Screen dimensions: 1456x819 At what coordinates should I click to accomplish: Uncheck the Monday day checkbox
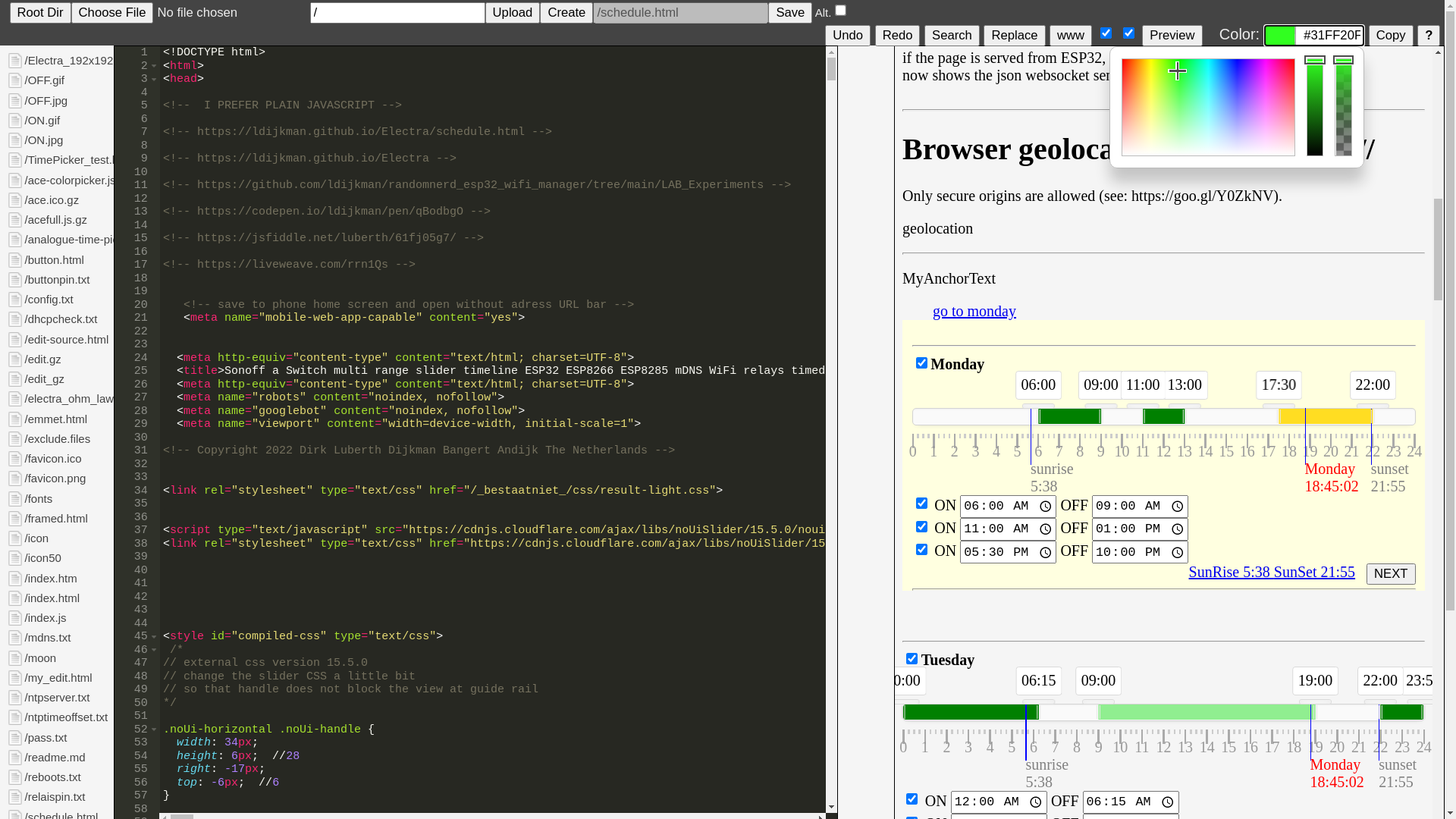pyautogui.click(x=921, y=363)
